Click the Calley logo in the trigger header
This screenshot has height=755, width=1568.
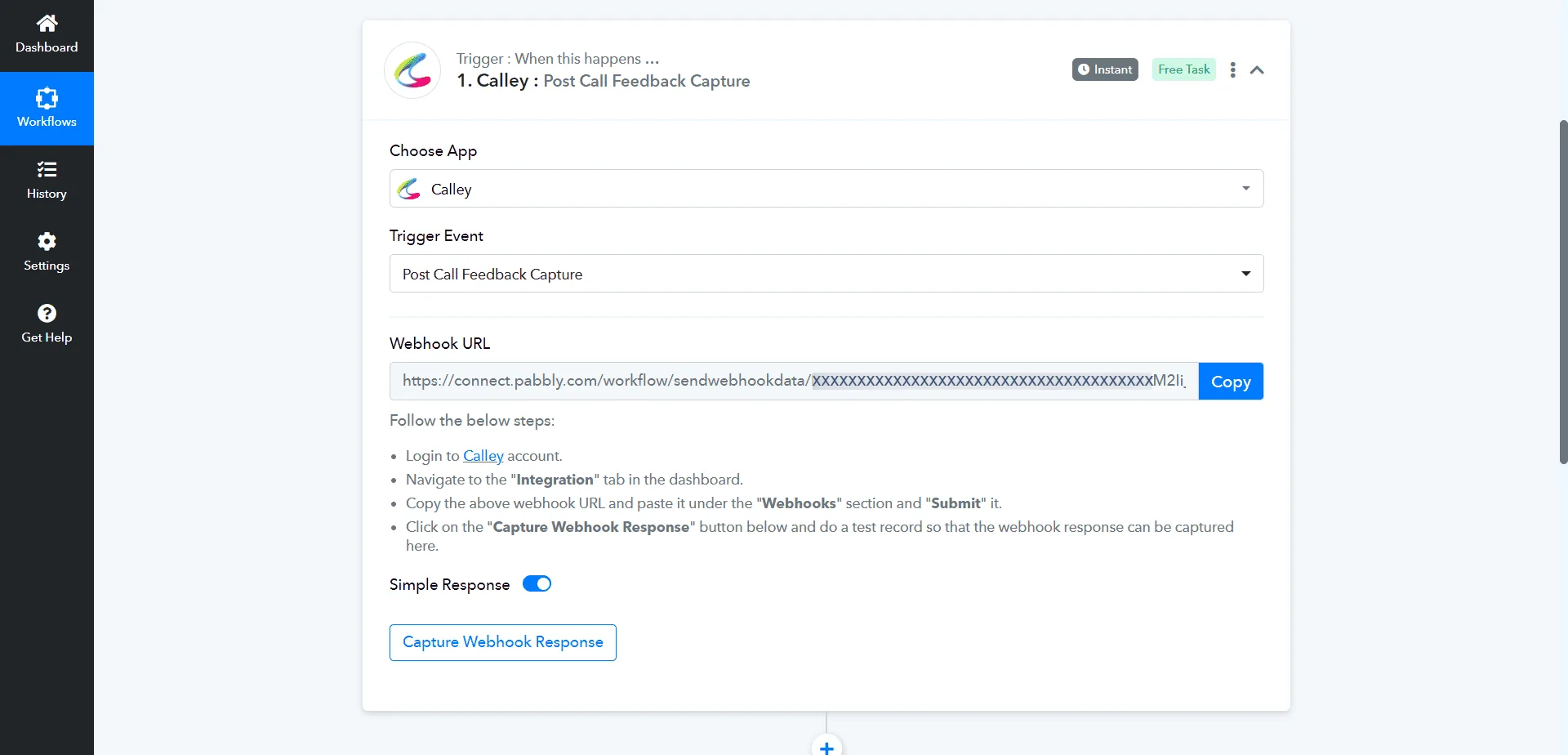pyautogui.click(x=412, y=70)
